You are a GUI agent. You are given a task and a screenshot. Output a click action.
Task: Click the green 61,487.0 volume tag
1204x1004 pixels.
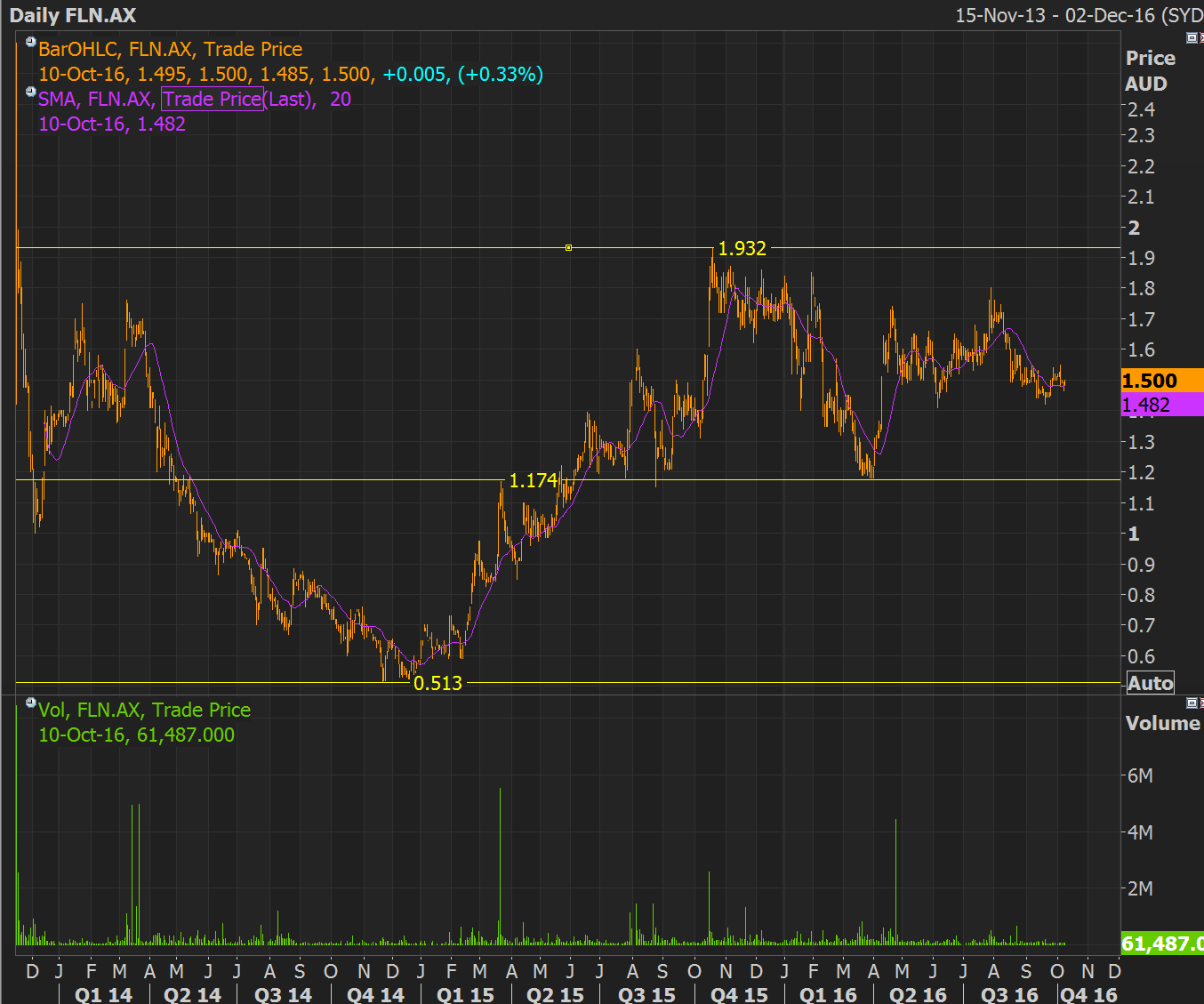[1162, 944]
